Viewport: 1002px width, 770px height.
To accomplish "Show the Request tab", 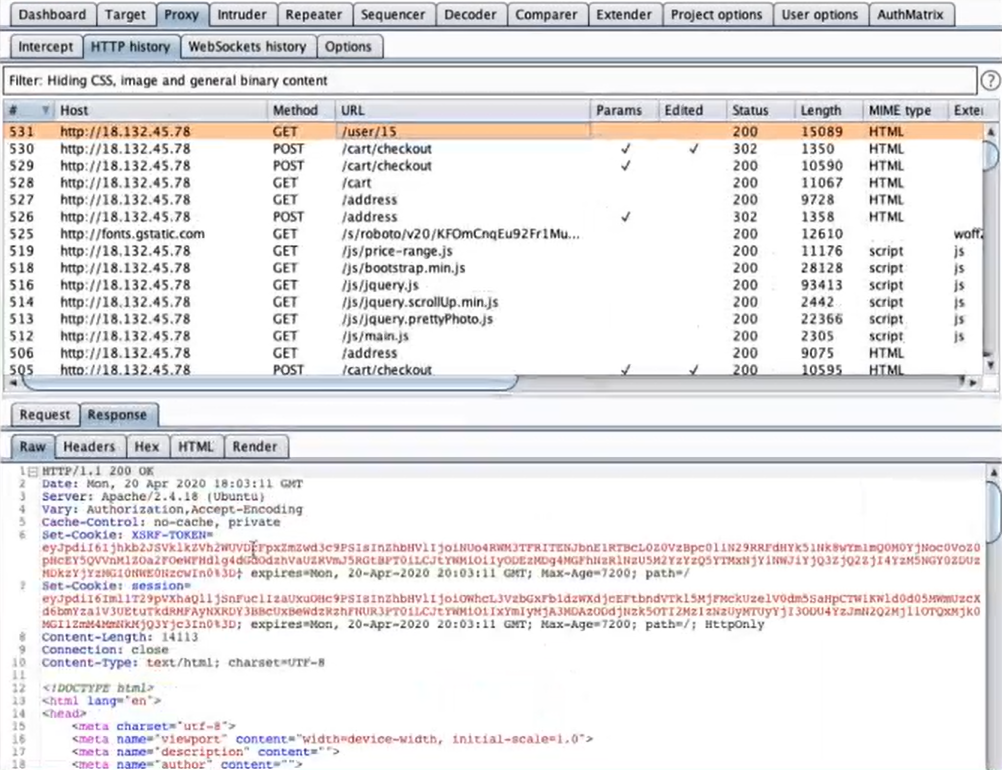I will point(45,415).
